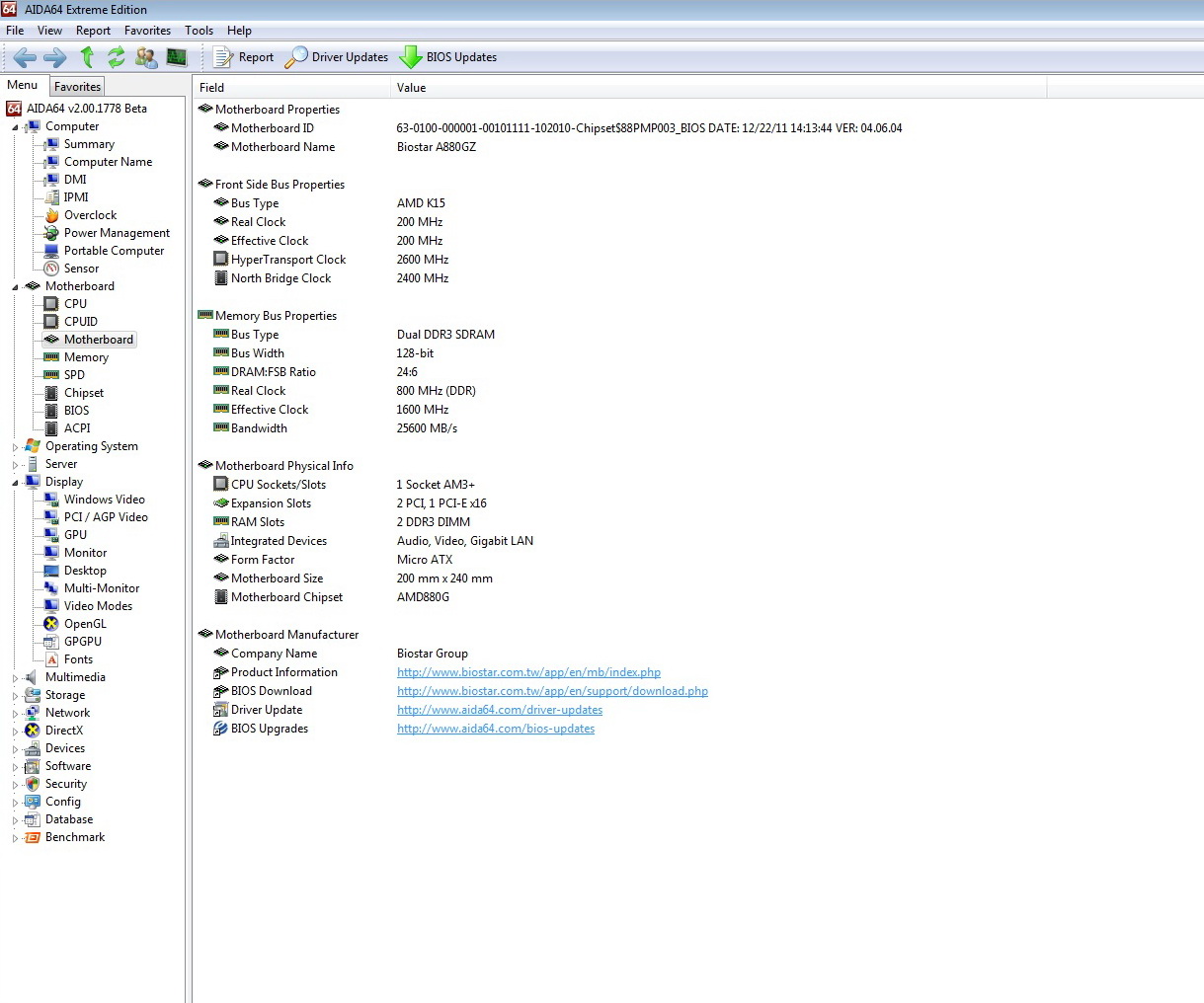The image size is (1204, 1003).
Task: Select the SPD memory icon
Action: (x=51, y=375)
